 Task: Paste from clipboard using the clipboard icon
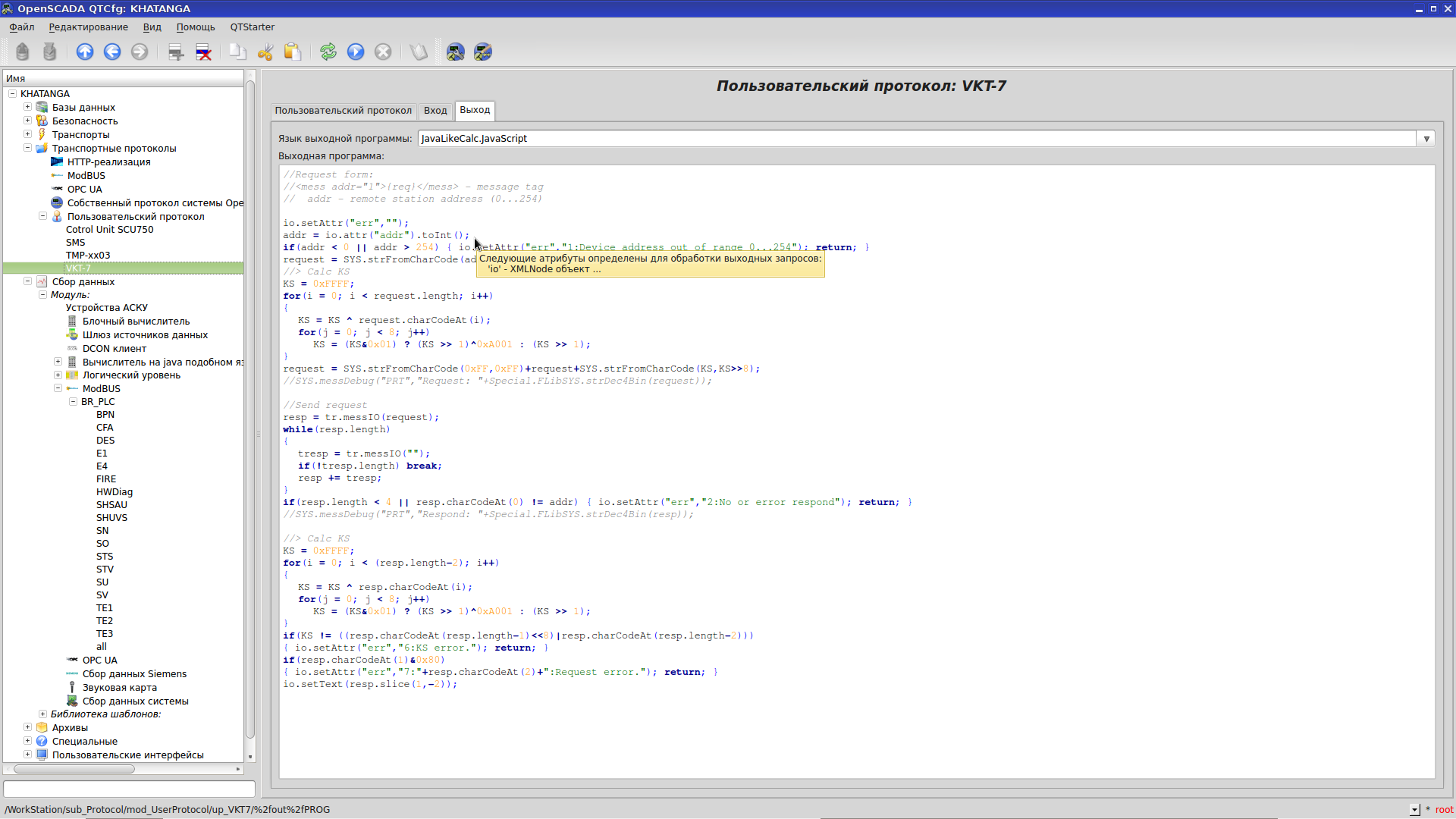point(293,52)
